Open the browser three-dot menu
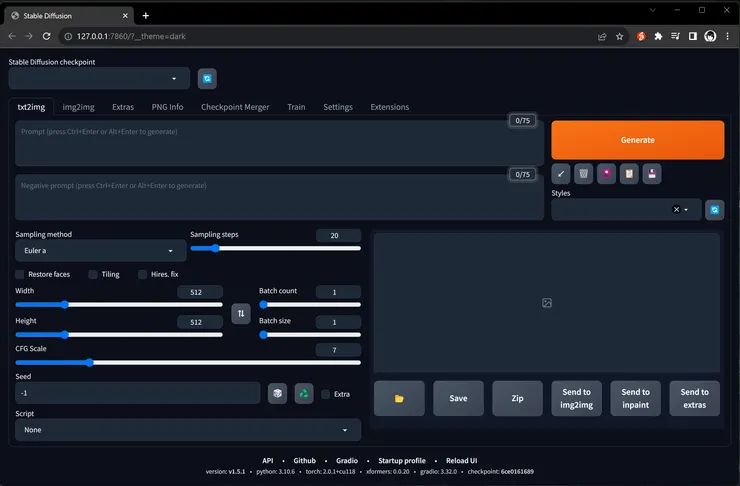This screenshot has height=486, width=740. [x=728, y=36]
